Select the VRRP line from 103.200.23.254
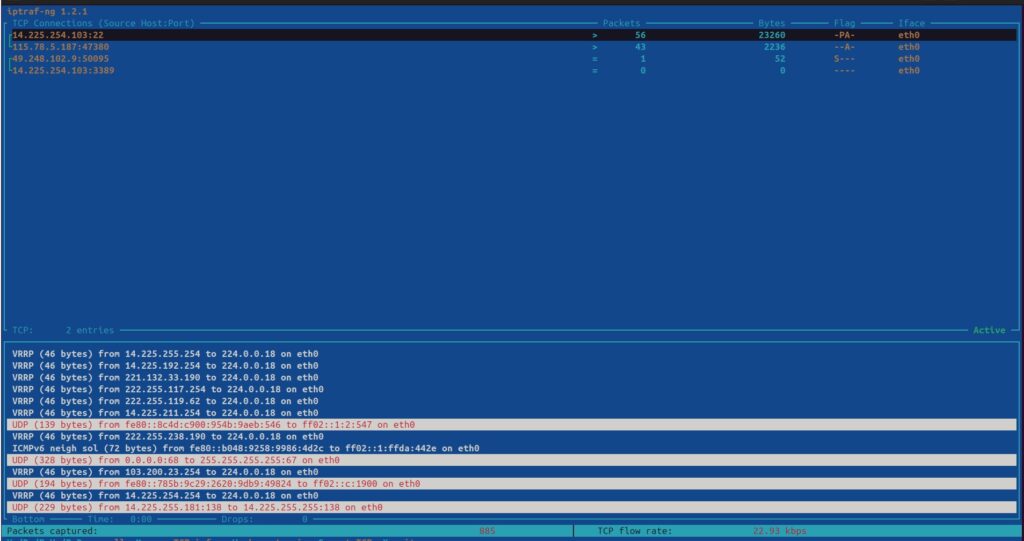This screenshot has height=541, width=1024. (x=165, y=472)
